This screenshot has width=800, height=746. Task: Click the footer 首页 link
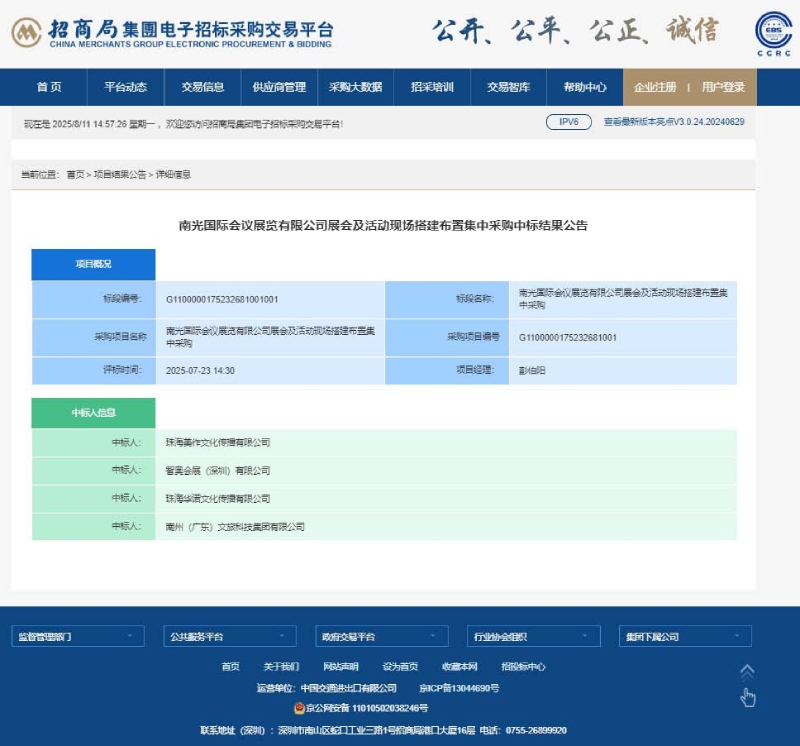coord(231,666)
